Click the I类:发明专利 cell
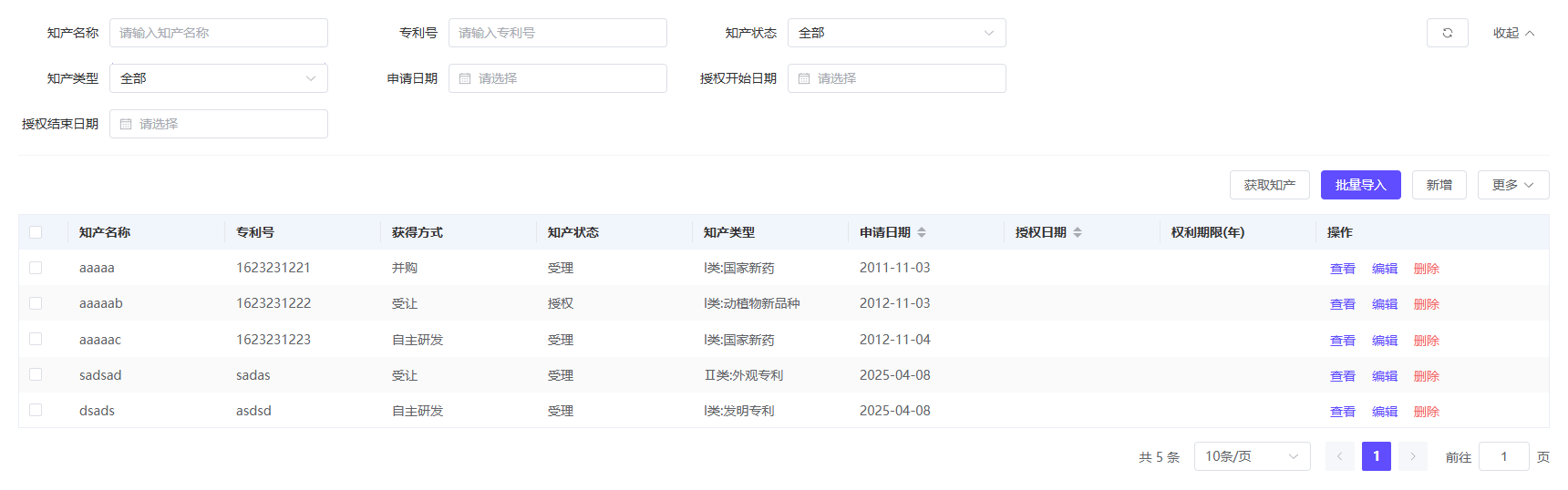 click(739, 411)
